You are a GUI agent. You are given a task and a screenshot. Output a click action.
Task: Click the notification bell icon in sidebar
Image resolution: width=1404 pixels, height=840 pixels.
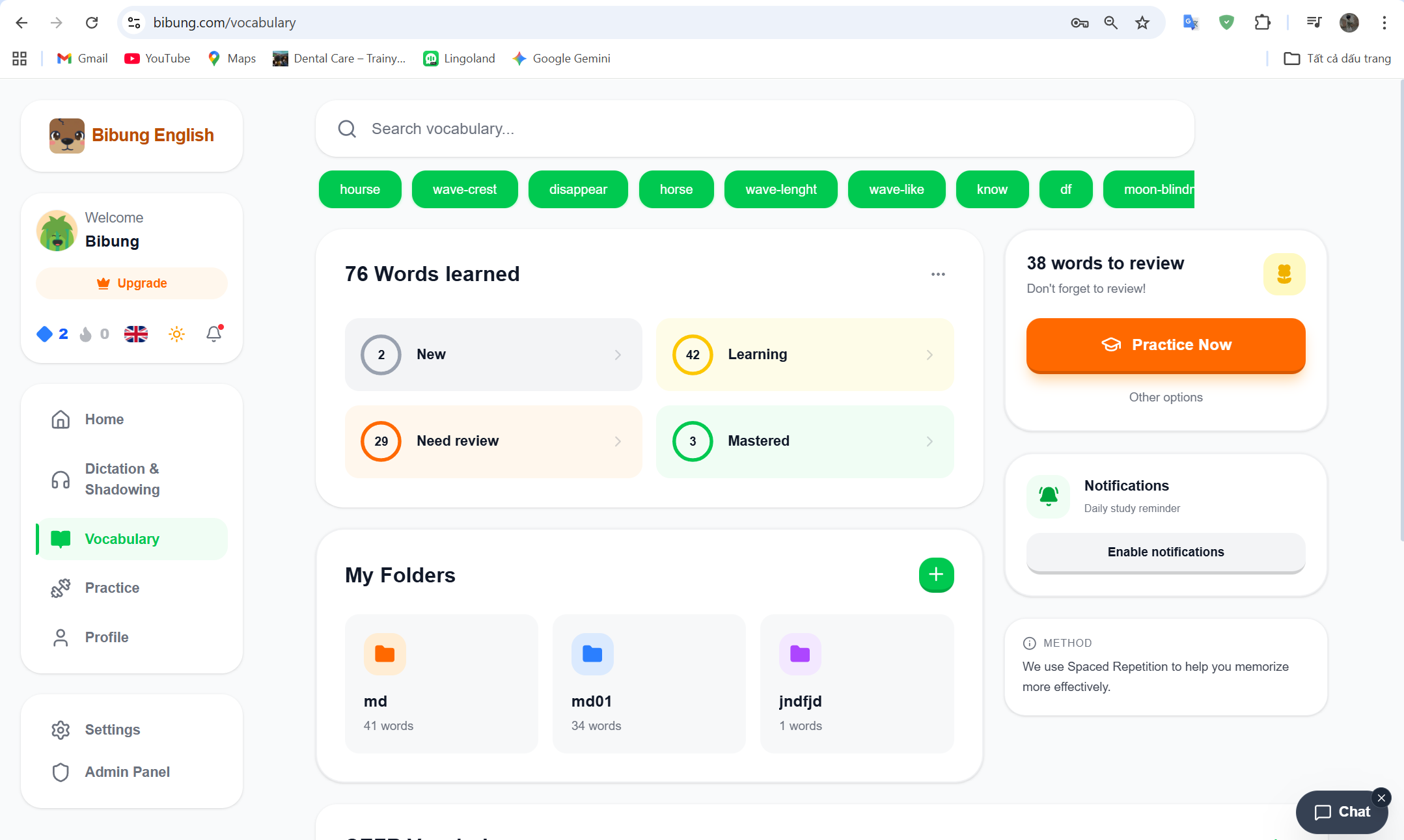tap(214, 333)
